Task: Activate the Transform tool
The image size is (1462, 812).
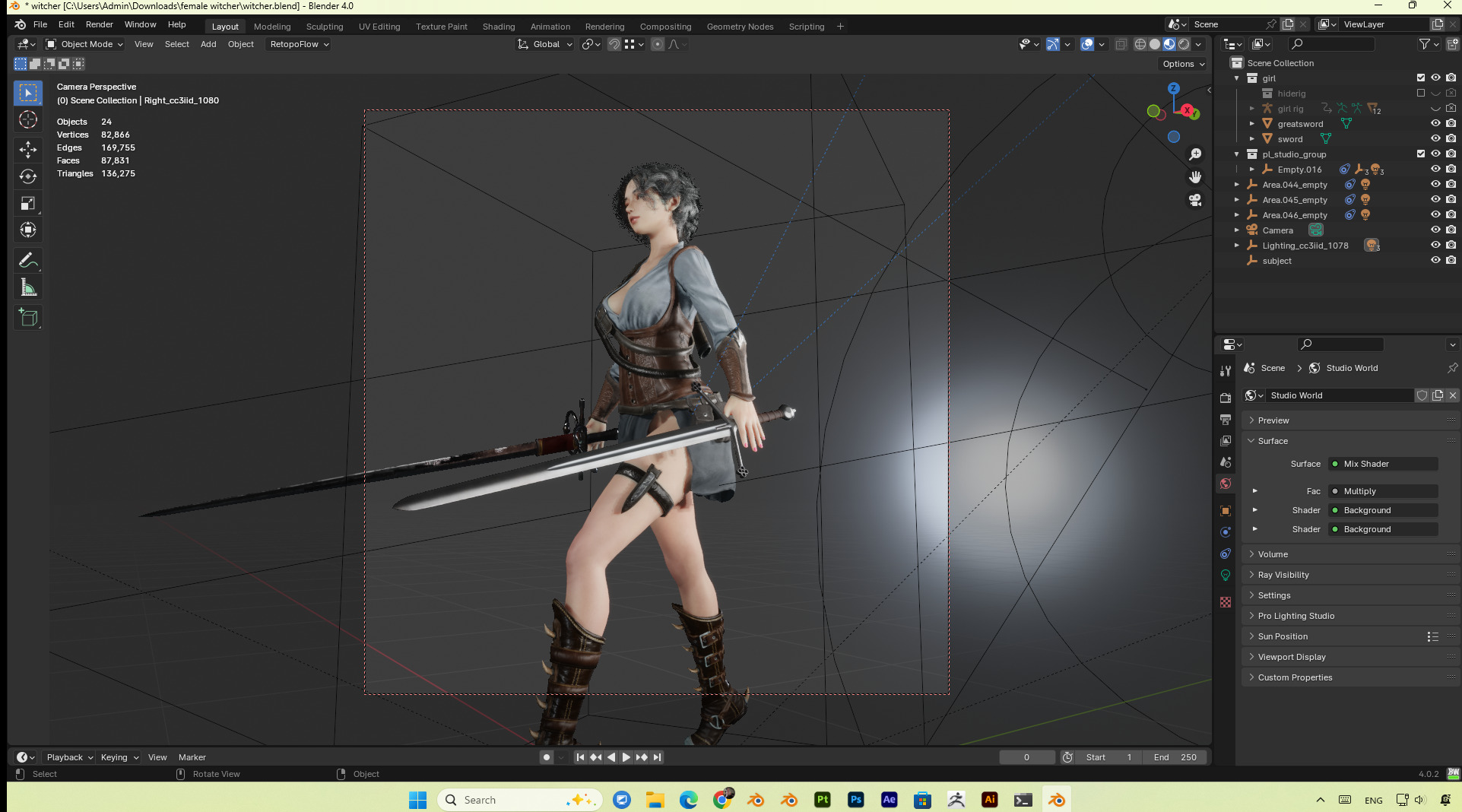Action: click(x=28, y=230)
